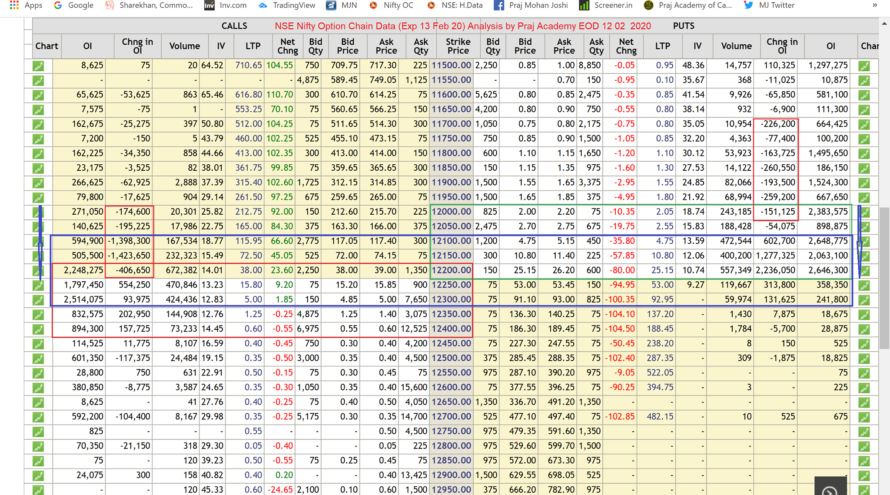Click calls LTP value 710.65
This screenshot has width=890, height=495.
click(249, 65)
